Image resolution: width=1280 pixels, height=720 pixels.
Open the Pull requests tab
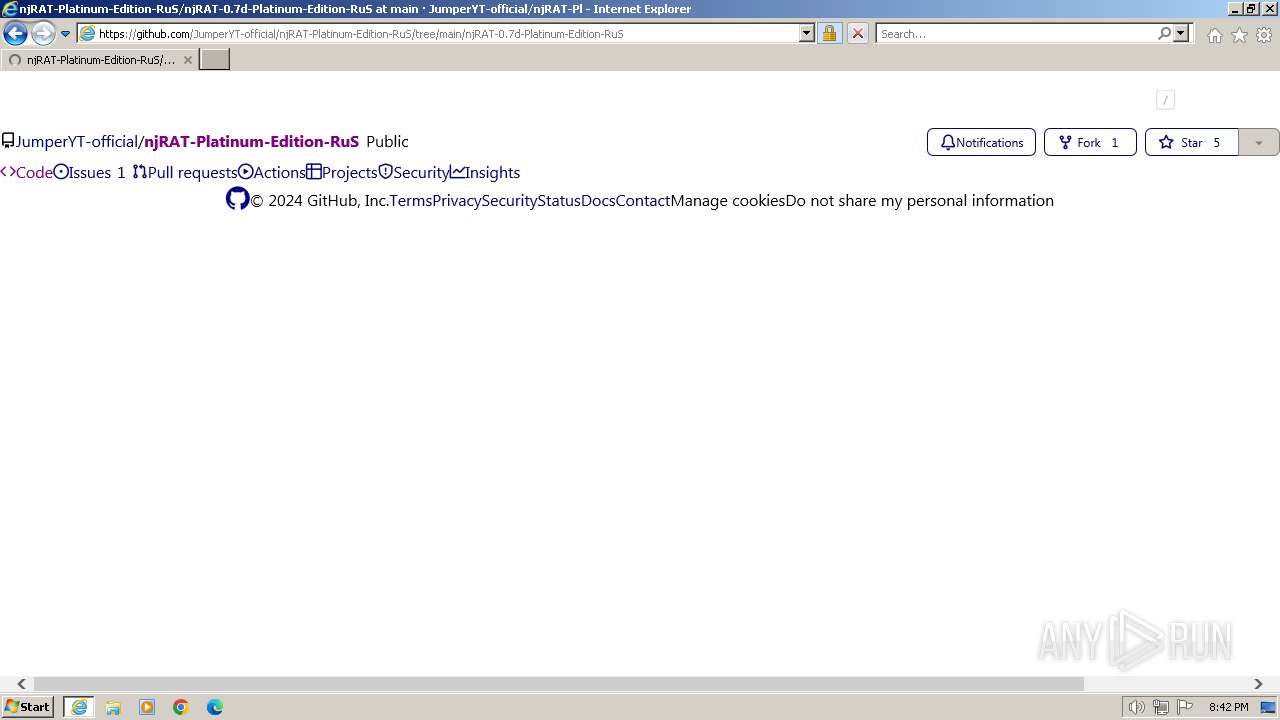(x=185, y=172)
